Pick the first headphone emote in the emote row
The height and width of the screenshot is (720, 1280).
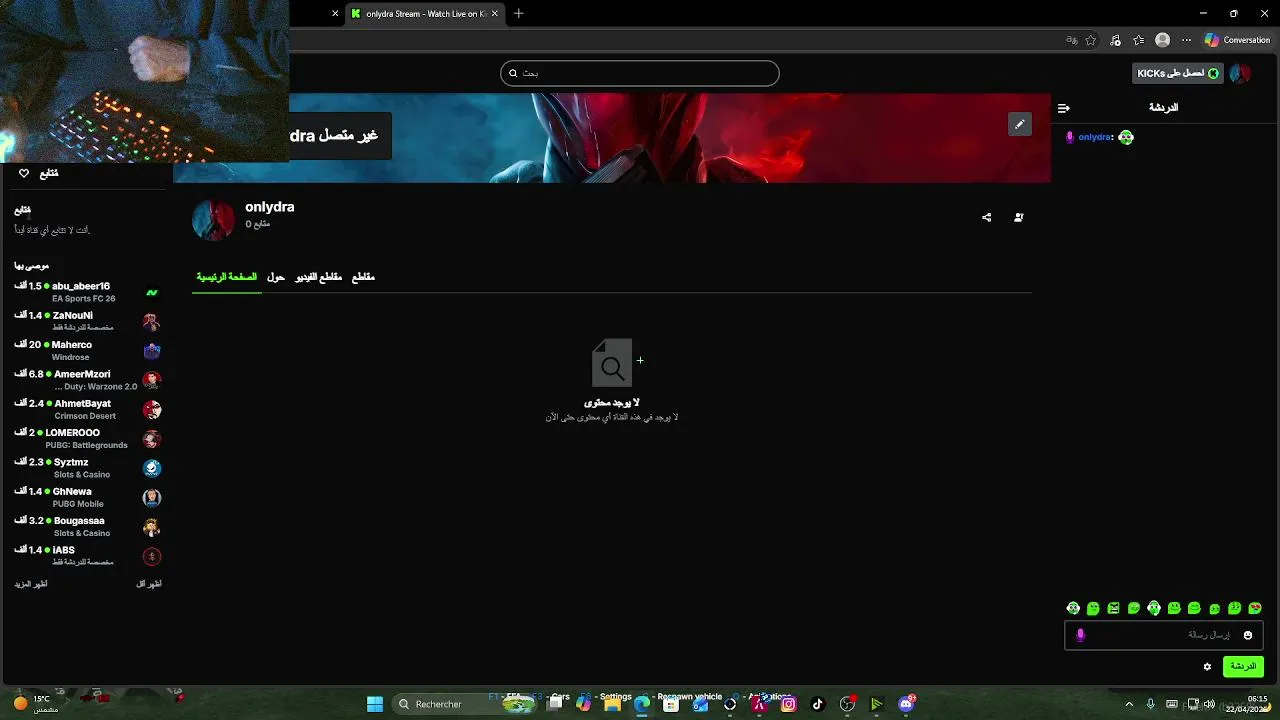[x=1073, y=608]
